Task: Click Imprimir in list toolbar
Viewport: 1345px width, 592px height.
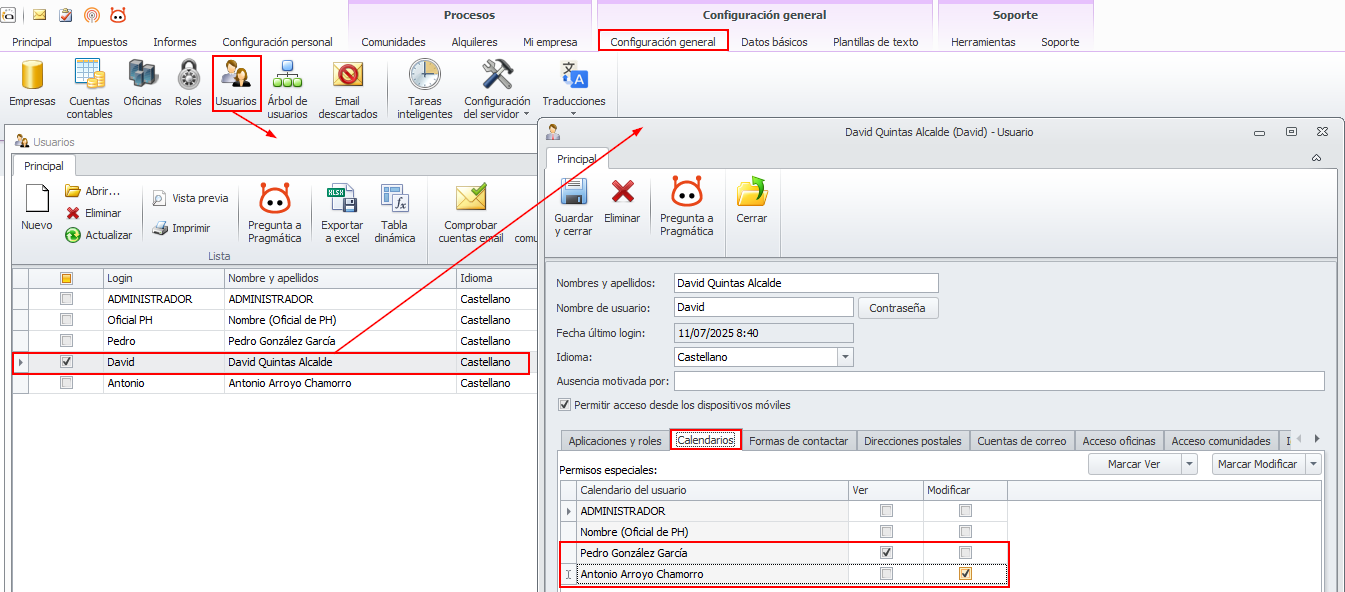Action: (x=181, y=228)
